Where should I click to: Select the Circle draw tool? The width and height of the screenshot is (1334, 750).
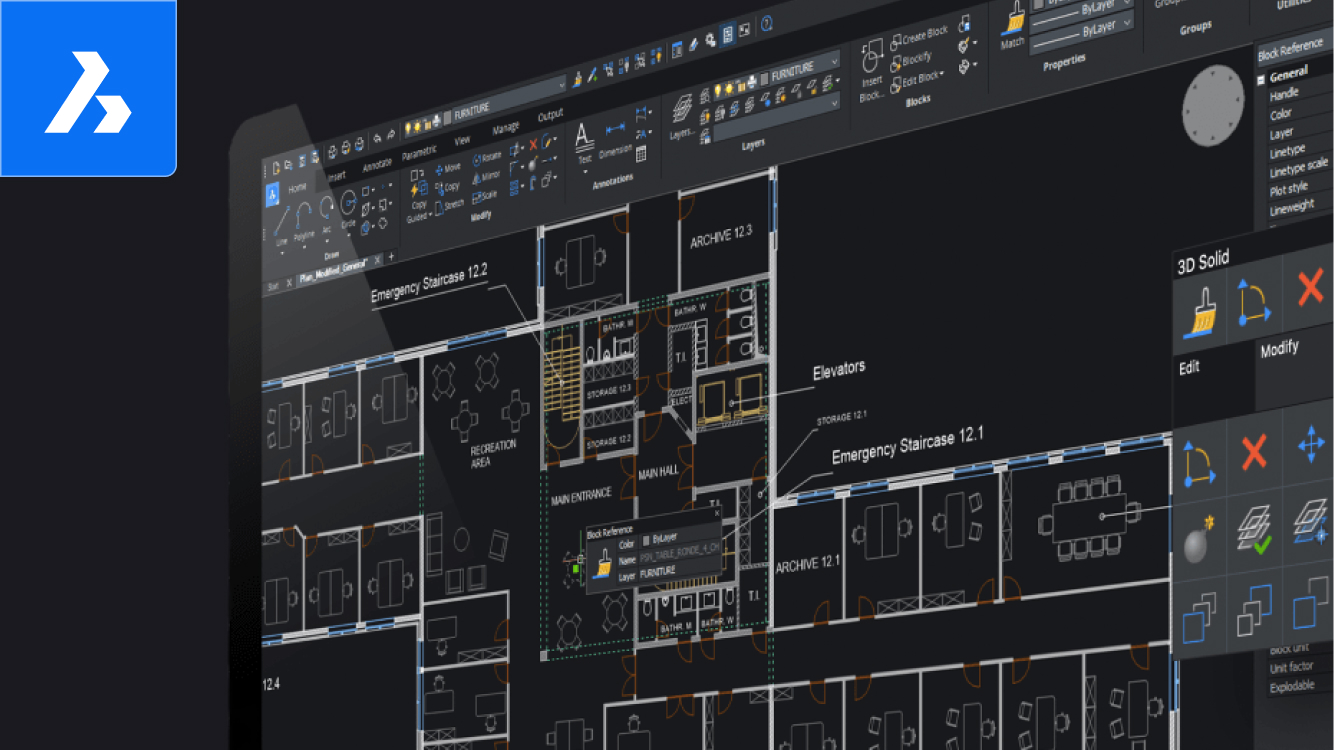tap(348, 209)
